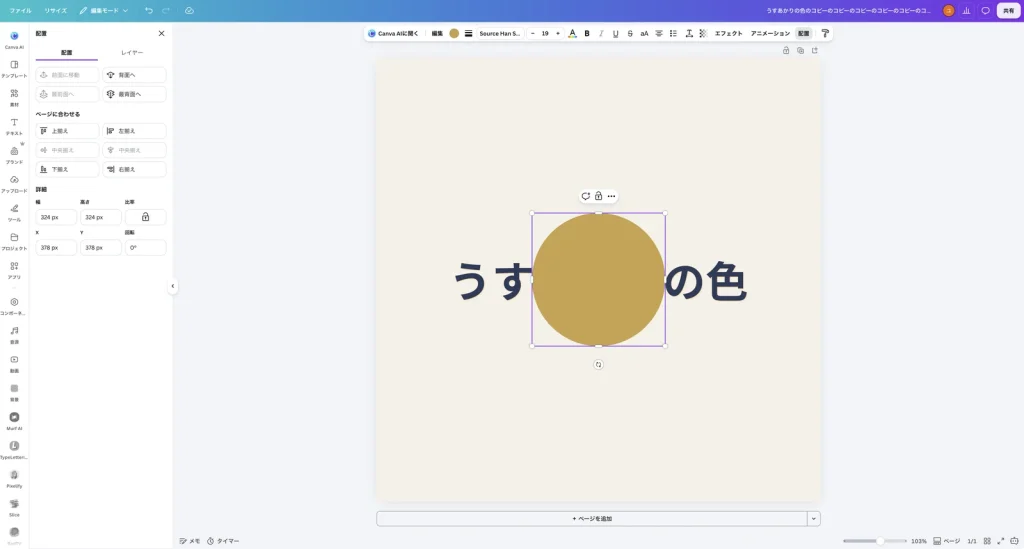This screenshot has height=549, width=1024.
Task: Click the gold fill color swatch in toolbar
Action: click(x=454, y=33)
